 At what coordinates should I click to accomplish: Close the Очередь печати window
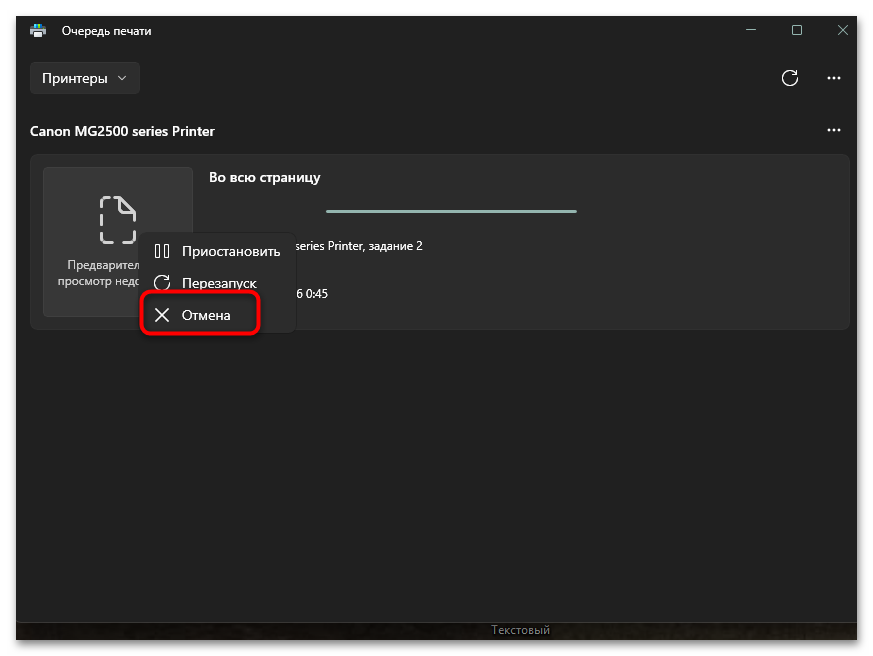(842, 30)
